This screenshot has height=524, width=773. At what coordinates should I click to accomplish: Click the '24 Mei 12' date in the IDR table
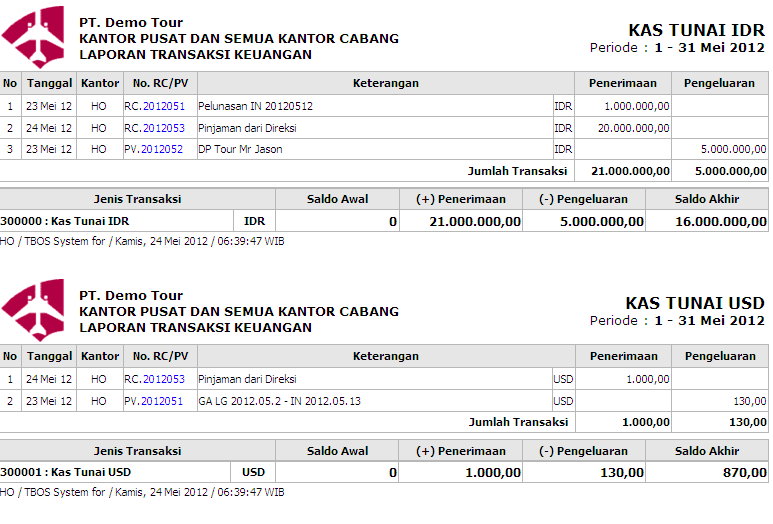[x=49, y=128]
